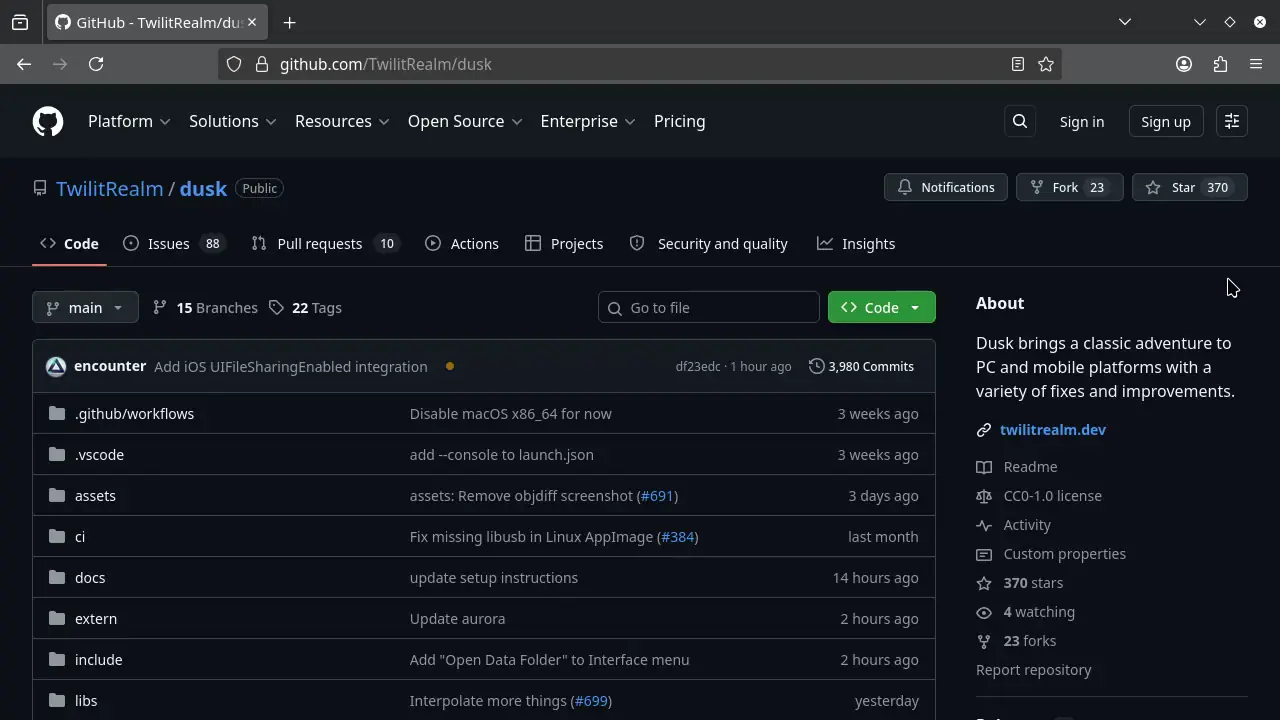The width and height of the screenshot is (1280, 720).
Task: Open commit df23edc hash link
Action: click(x=698, y=367)
